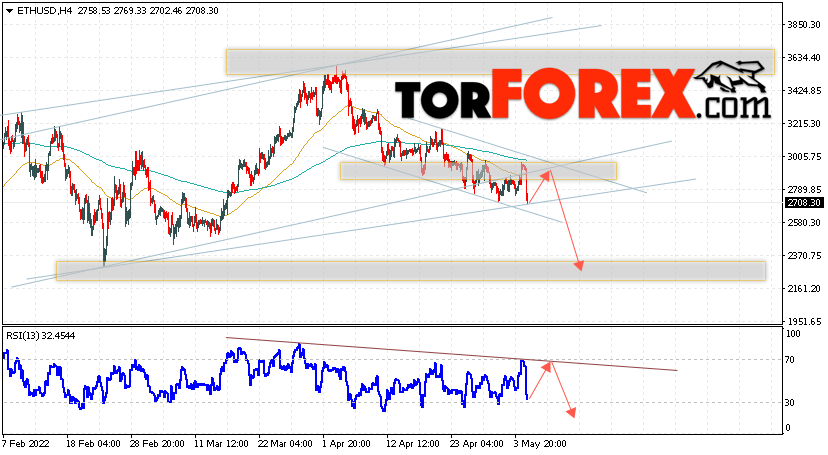
Task: Select the 2789.85 price axis label
Action: [804, 189]
